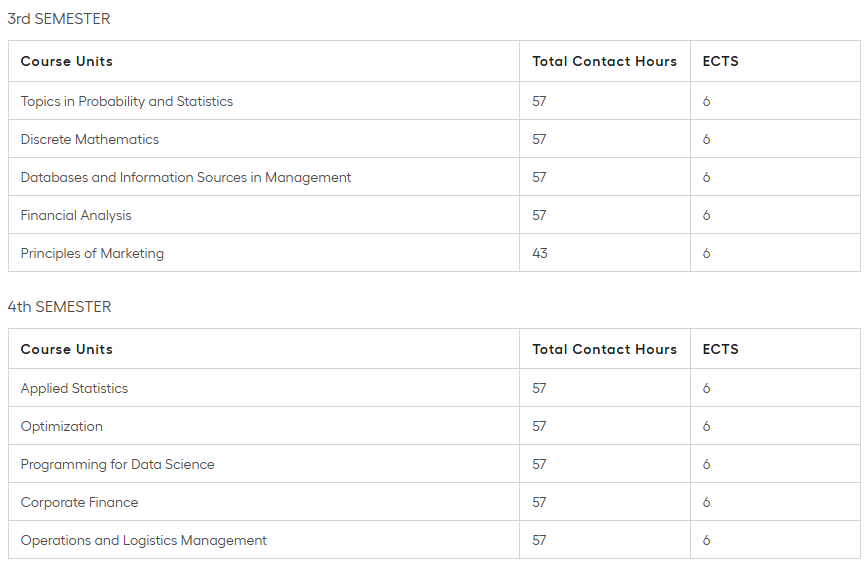Open the Optimization course entry
Screen dimensions: 867x566
tap(62, 426)
